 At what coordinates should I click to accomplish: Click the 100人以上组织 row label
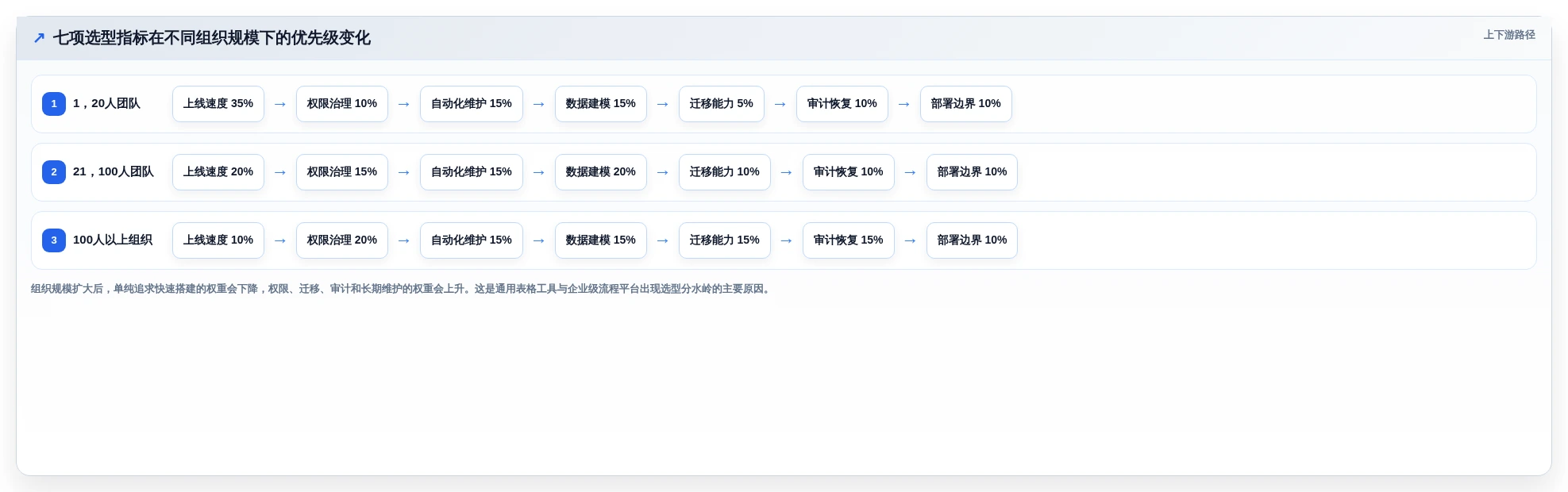click(x=113, y=240)
